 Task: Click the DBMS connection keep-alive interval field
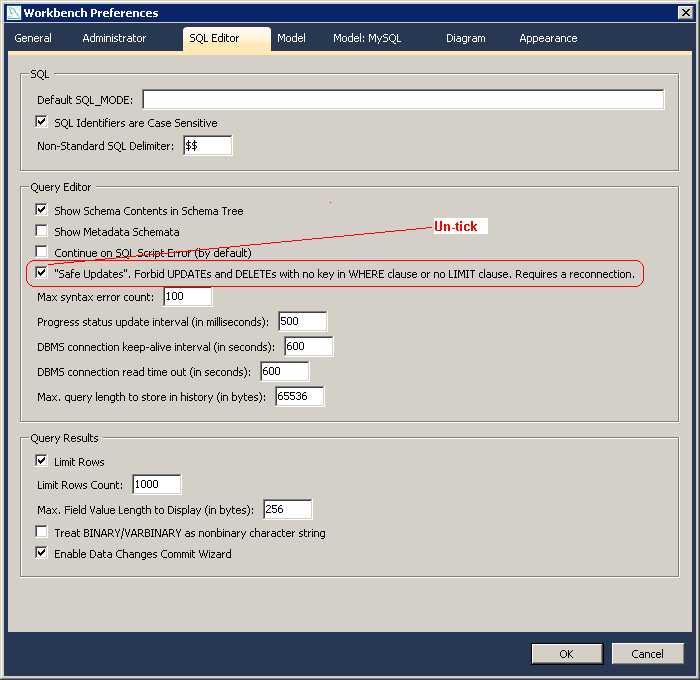click(x=309, y=346)
